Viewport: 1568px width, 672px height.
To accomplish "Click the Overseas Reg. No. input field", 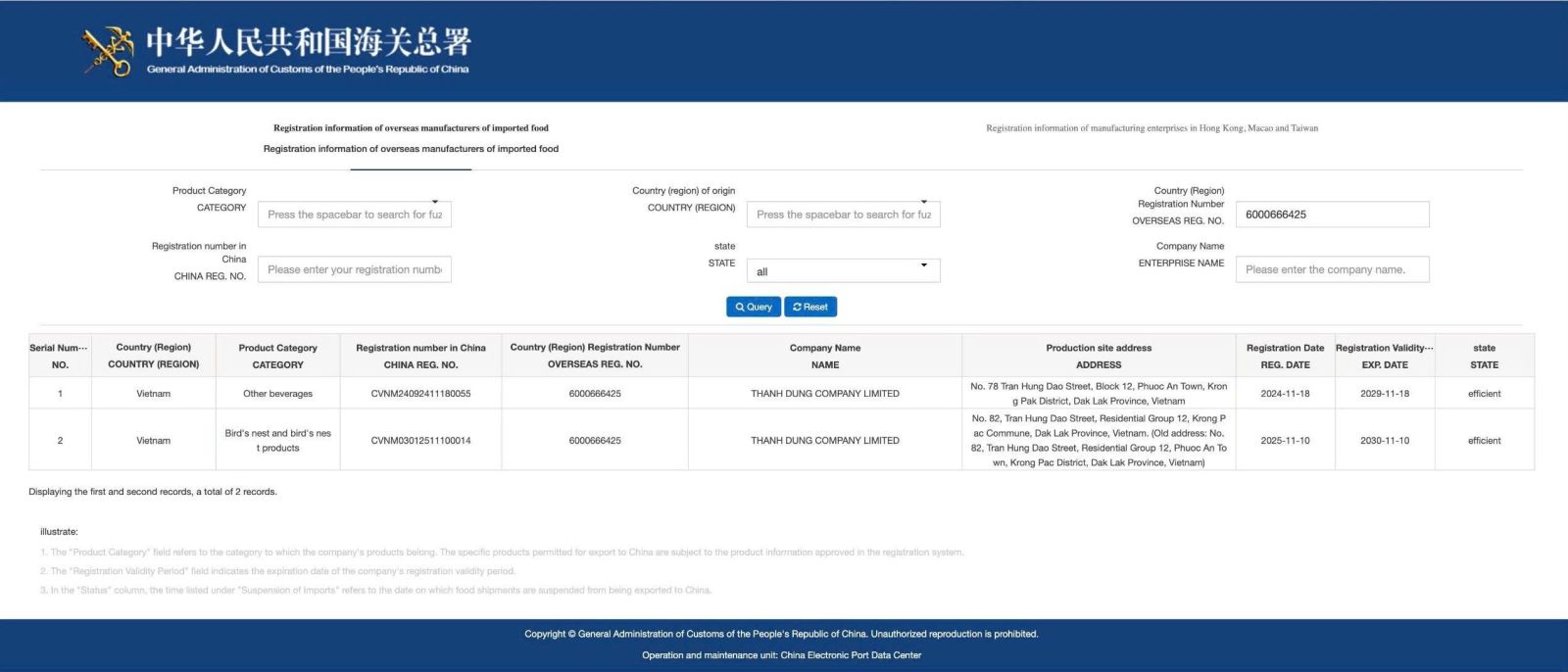I will click(1333, 215).
